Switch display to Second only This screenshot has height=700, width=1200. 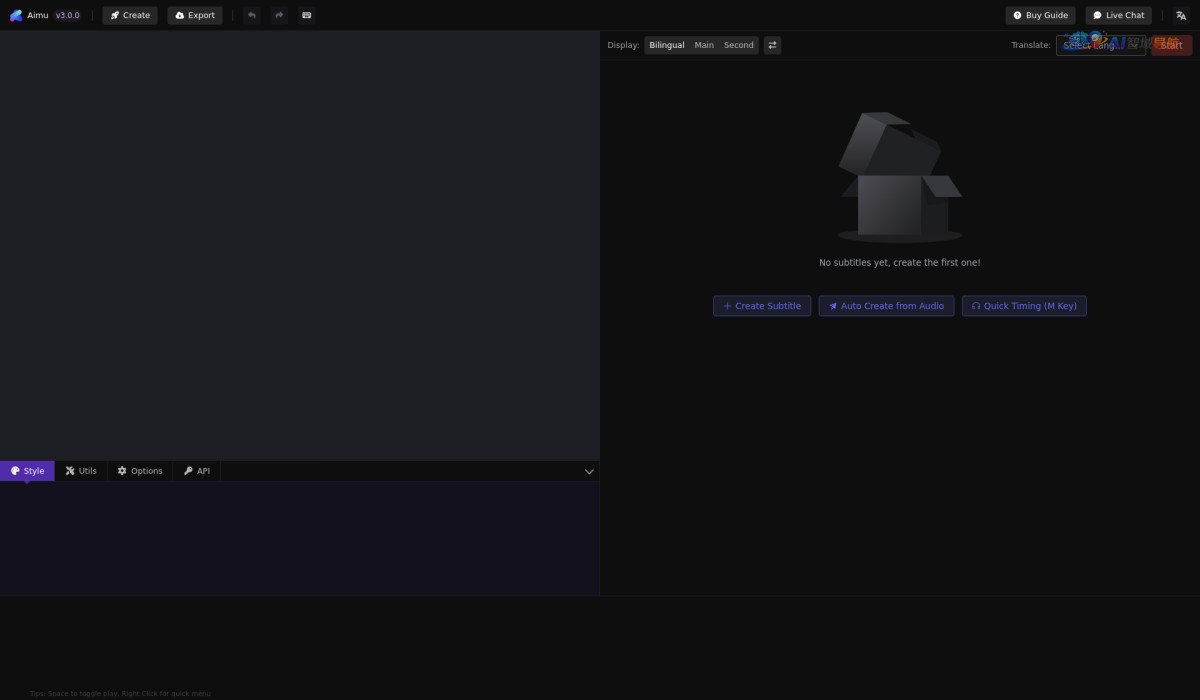tap(739, 45)
